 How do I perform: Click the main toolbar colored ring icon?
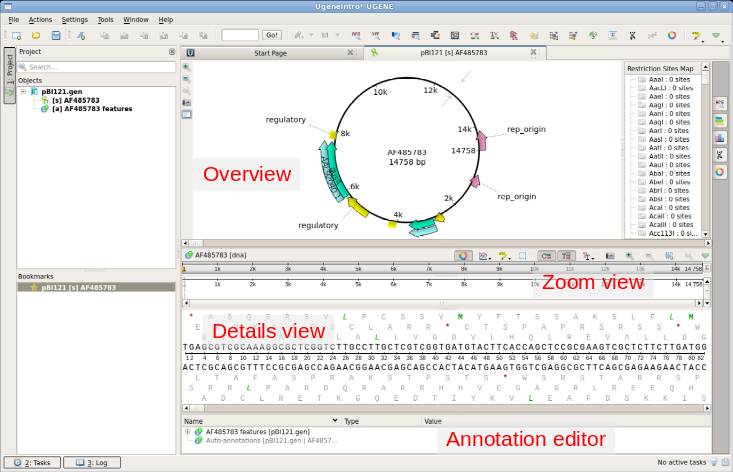click(671, 36)
